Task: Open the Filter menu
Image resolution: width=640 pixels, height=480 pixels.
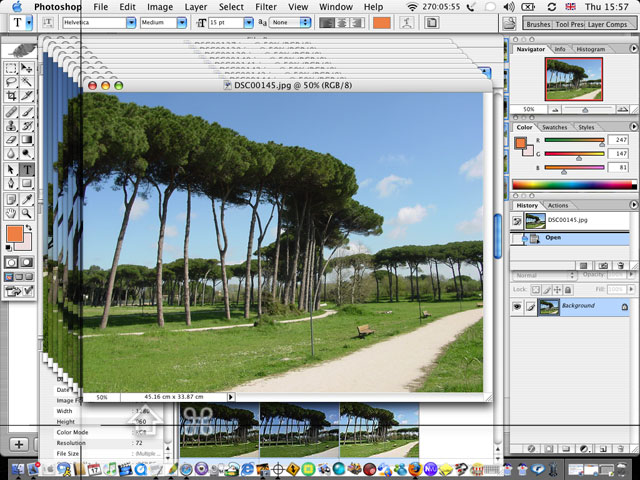Action: [x=266, y=7]
